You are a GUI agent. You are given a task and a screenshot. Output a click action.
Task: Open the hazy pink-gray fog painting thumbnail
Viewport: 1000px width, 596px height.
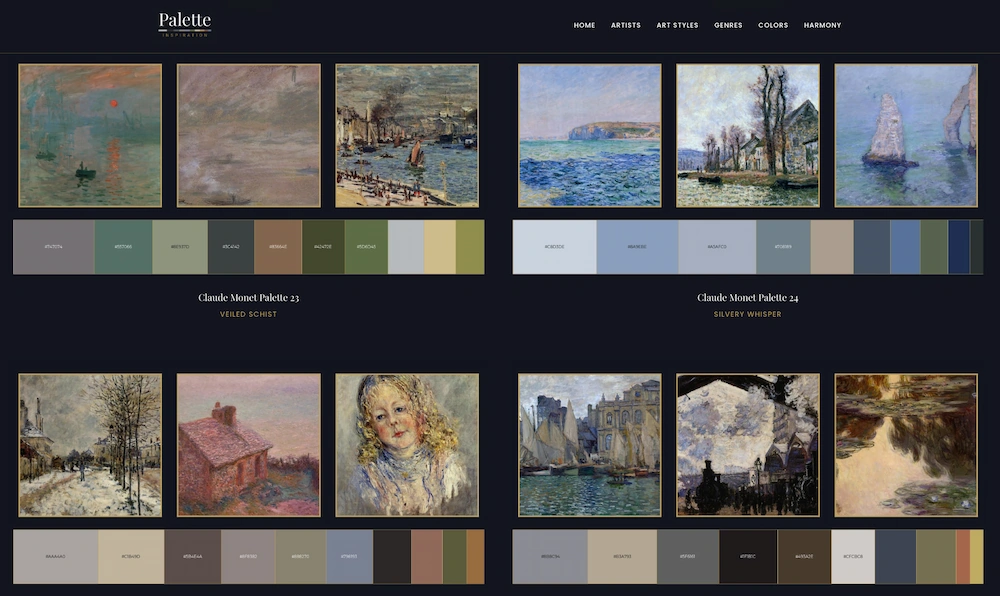[x=249, y=135]
